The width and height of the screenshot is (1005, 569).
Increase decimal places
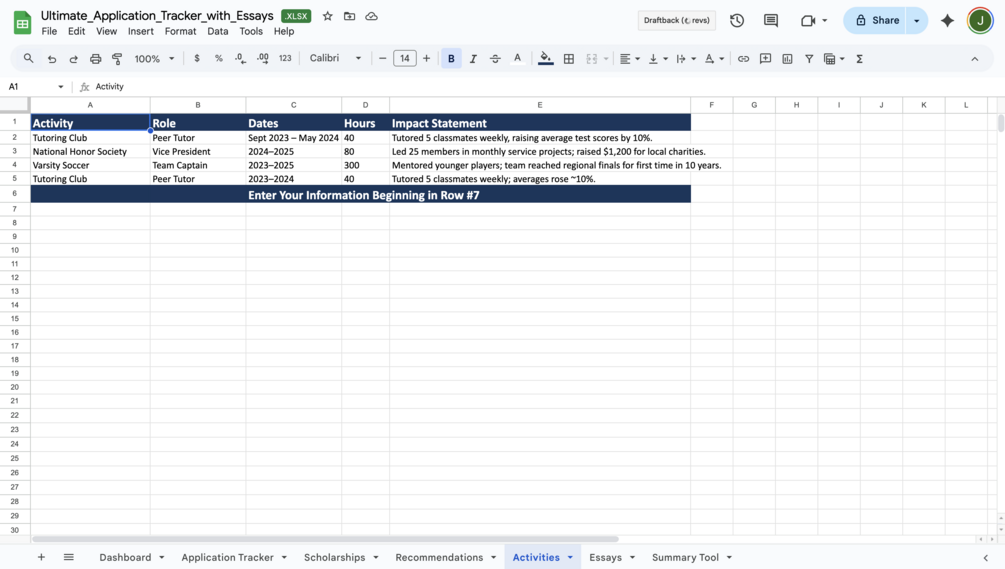263,58
